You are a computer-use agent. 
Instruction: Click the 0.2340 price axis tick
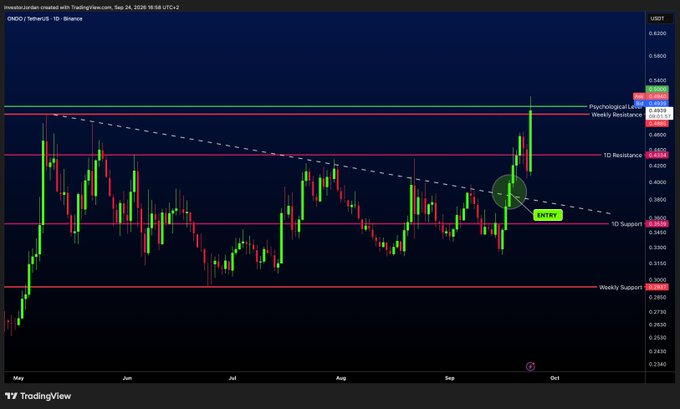pyautogui.click(x=657, y=364)
